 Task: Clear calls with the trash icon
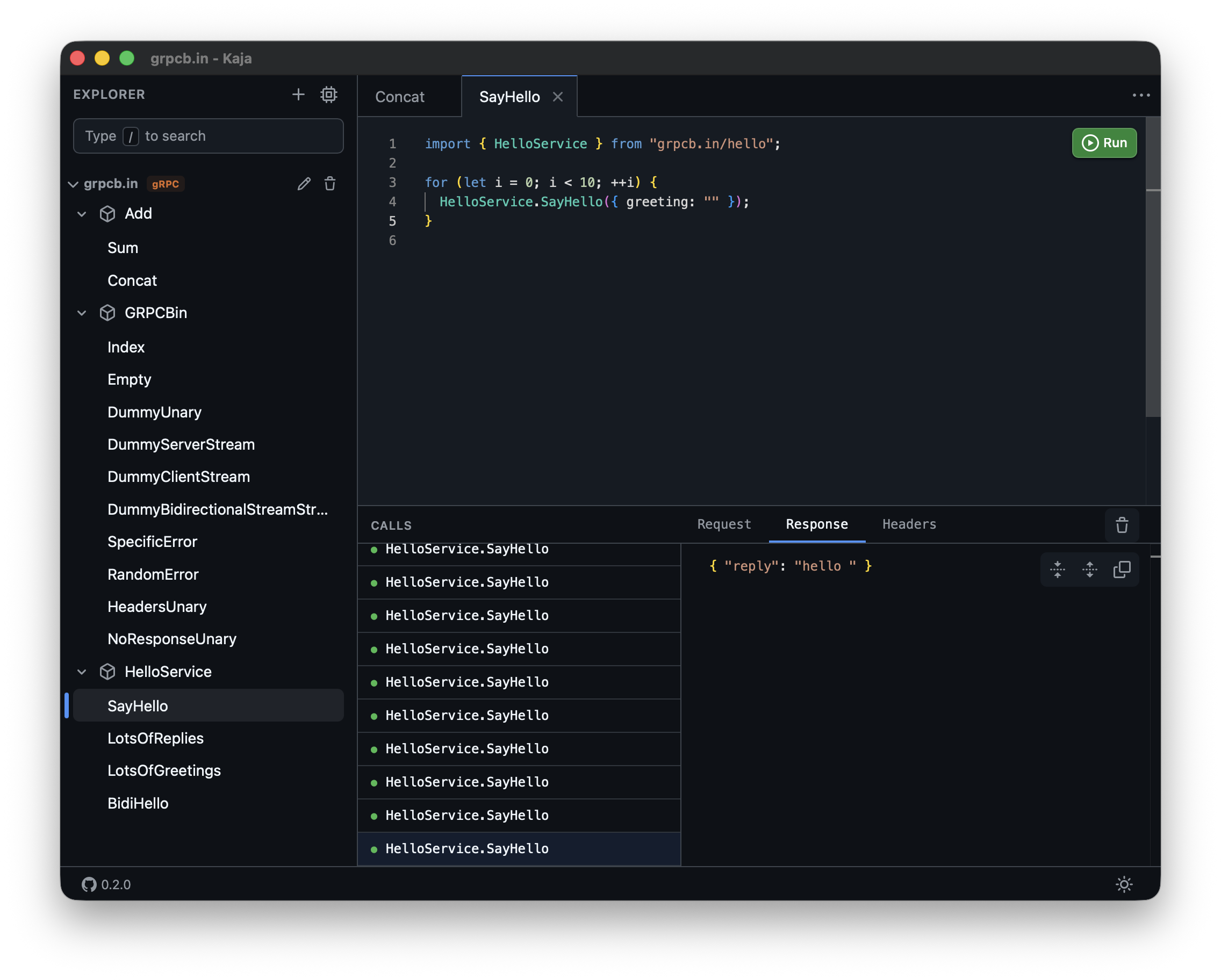click(1122, 525)
